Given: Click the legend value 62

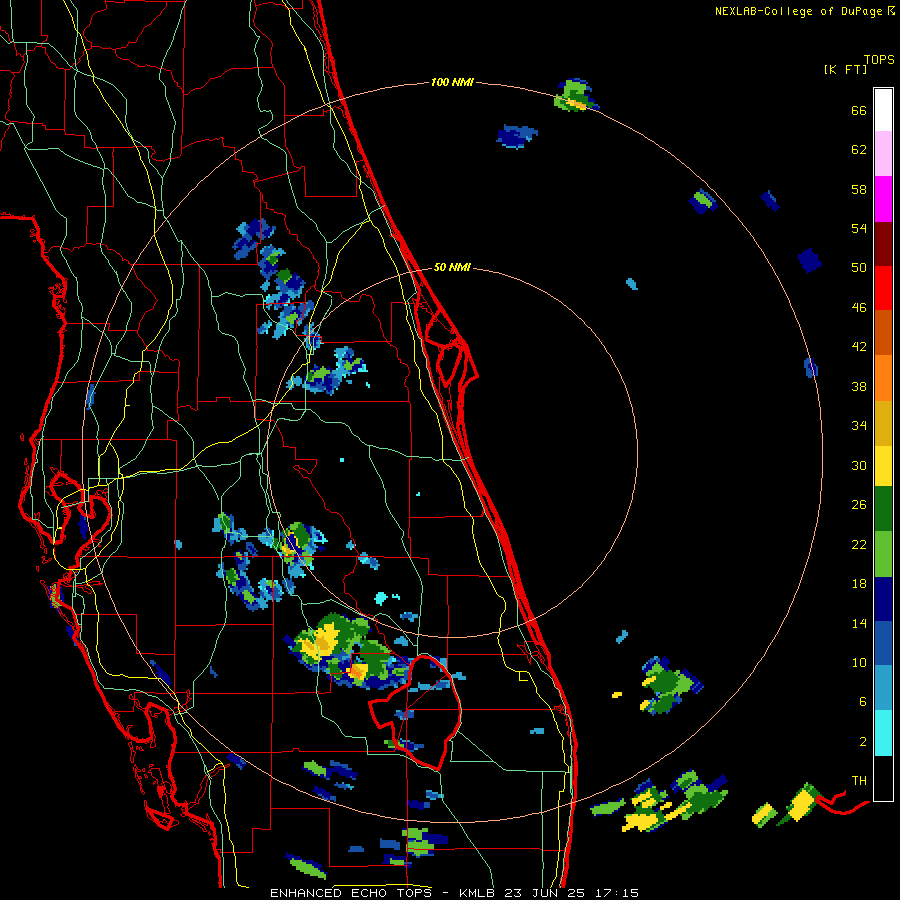Looking at the screenshot, I should click(859, 150).
